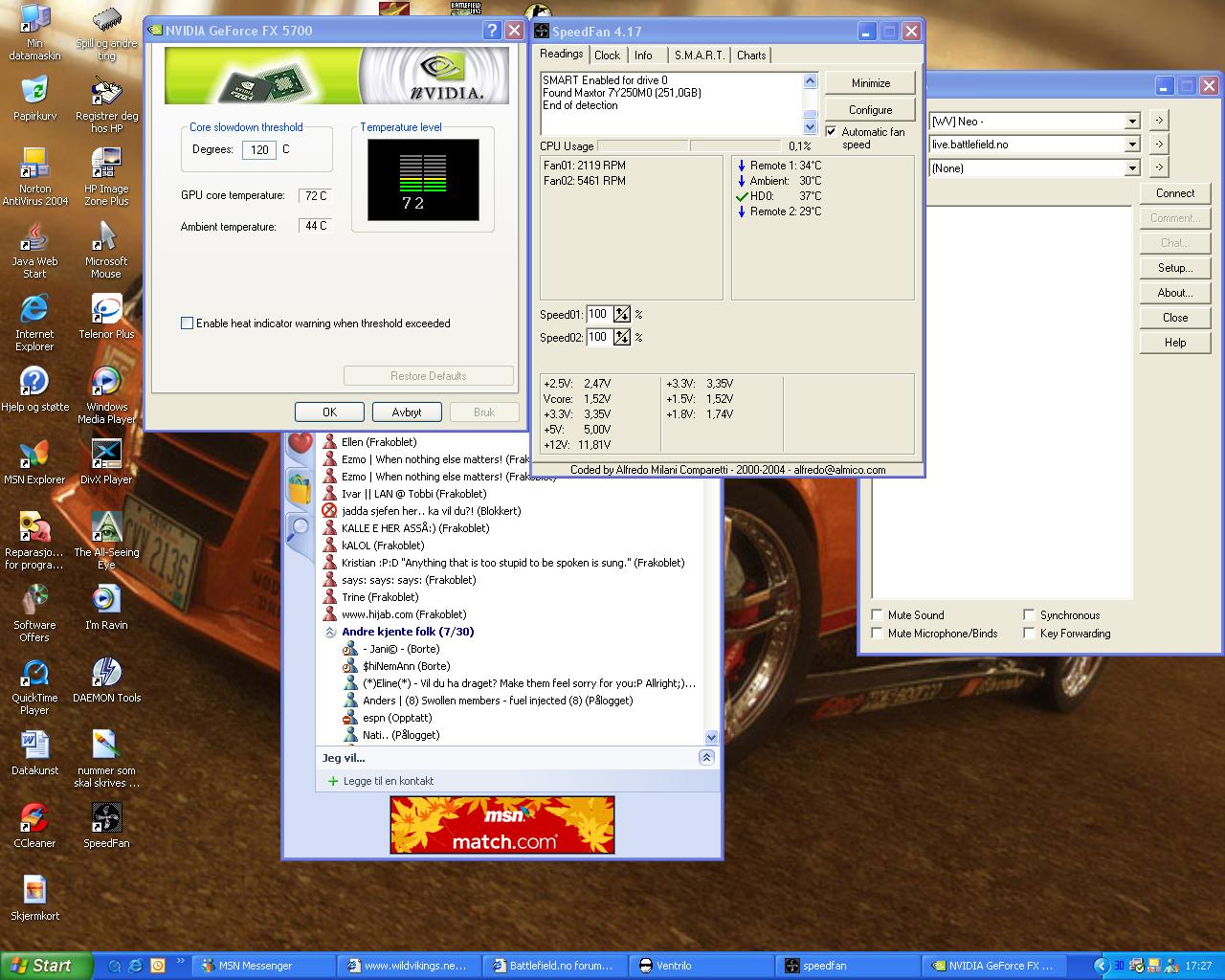
Task: Open the Papirkurv recycle bin
Action: coord(34,99)
